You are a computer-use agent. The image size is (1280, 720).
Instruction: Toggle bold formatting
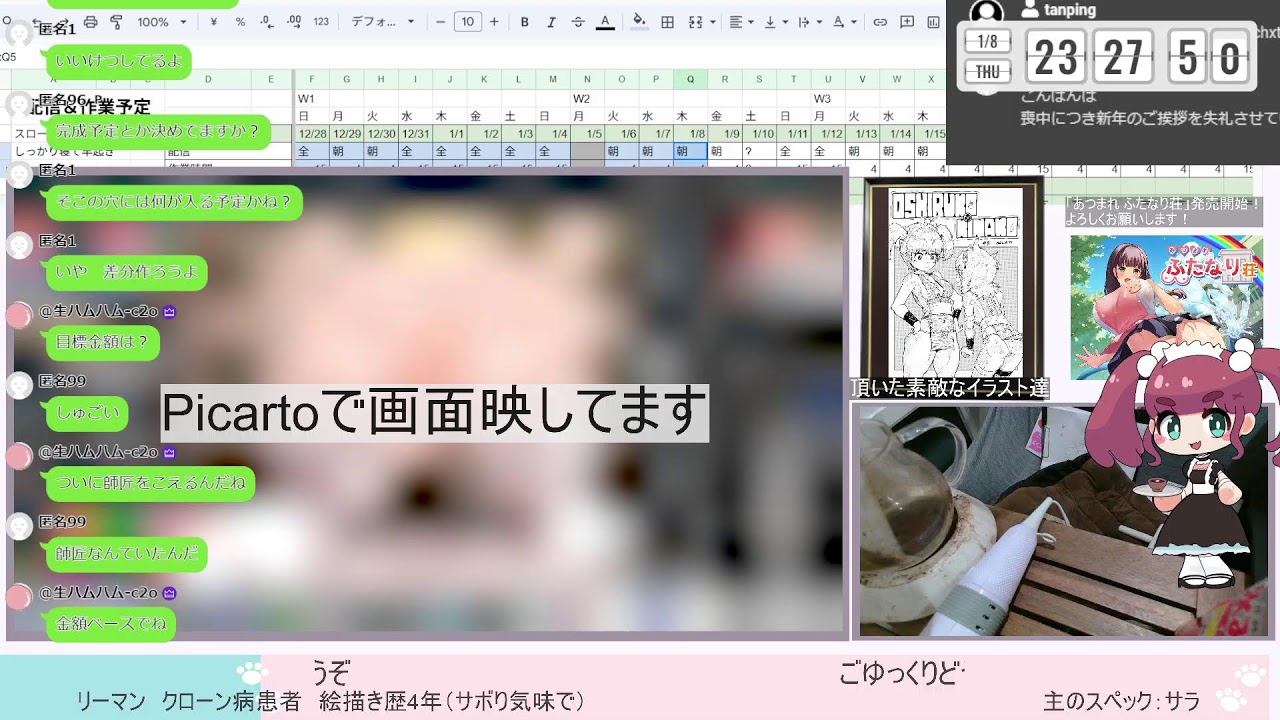click(x=525, y=22)
